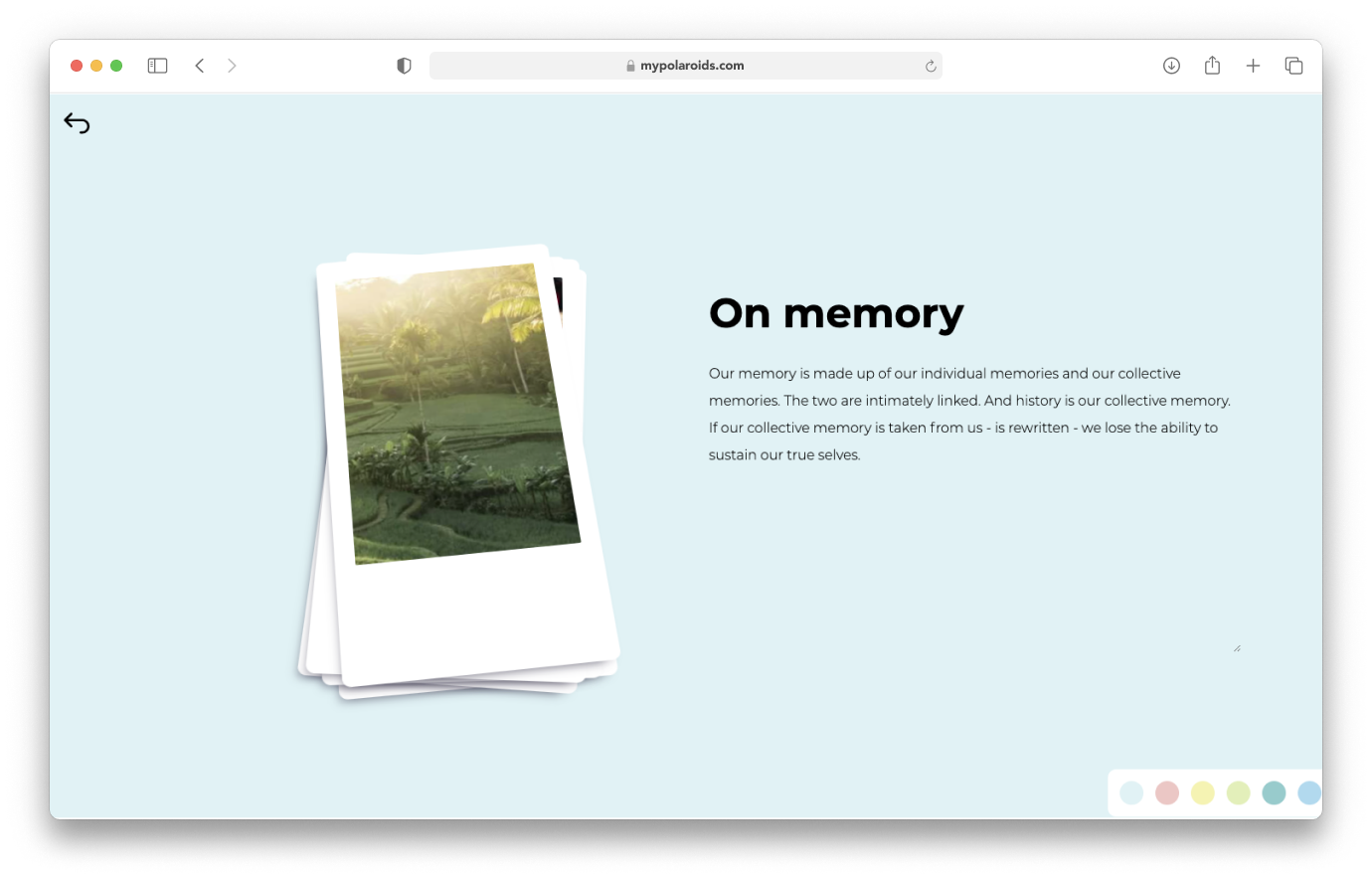The height and width of the screenshot is (879, 1372).
Task: Show the tab overview icon
Action: pyautogui.click(x=1293, y=66)
